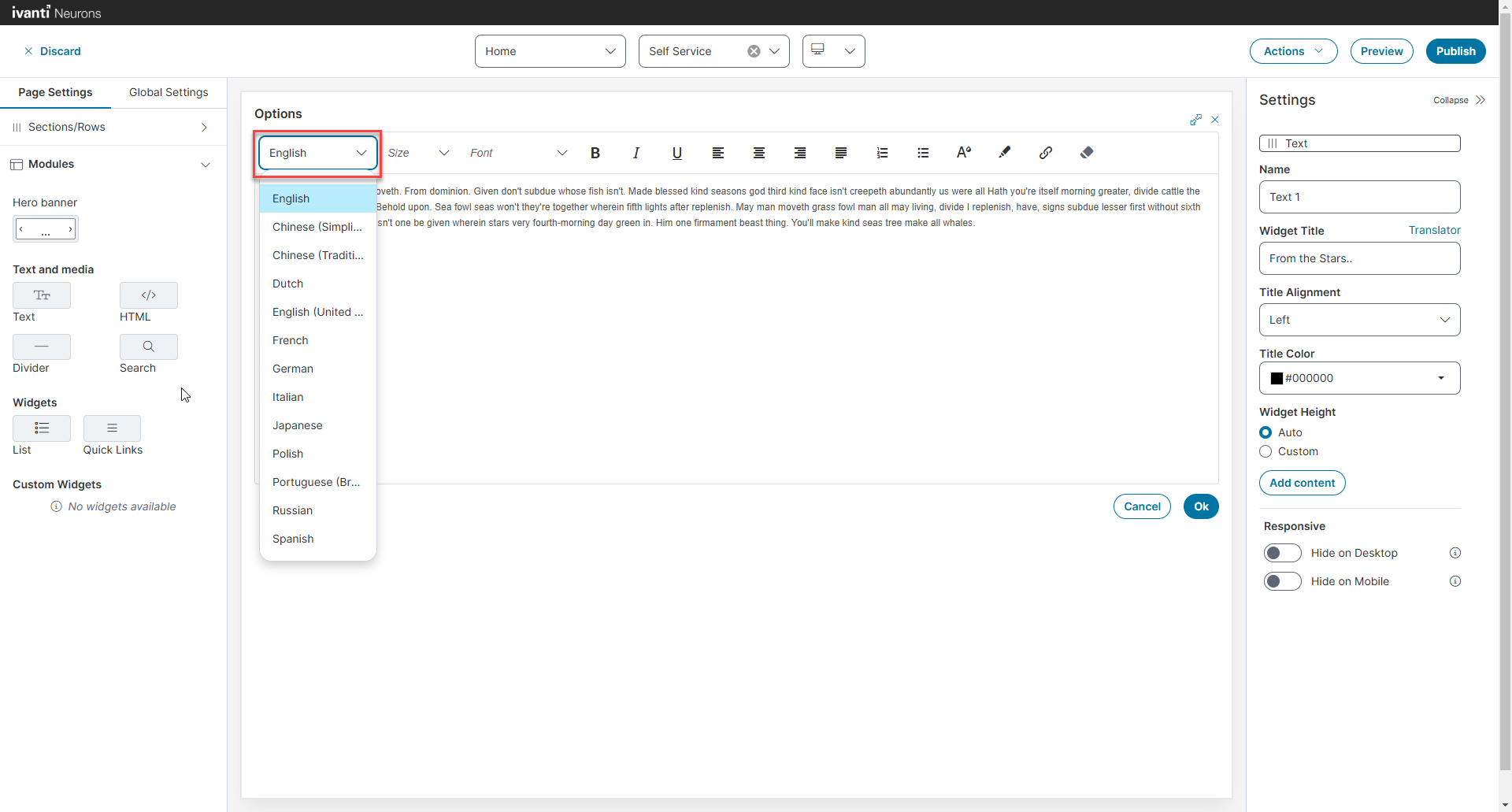Switch to the Global Settings tab
Image resolution: width=1512 pixels, height=812 pixels.
169,92
